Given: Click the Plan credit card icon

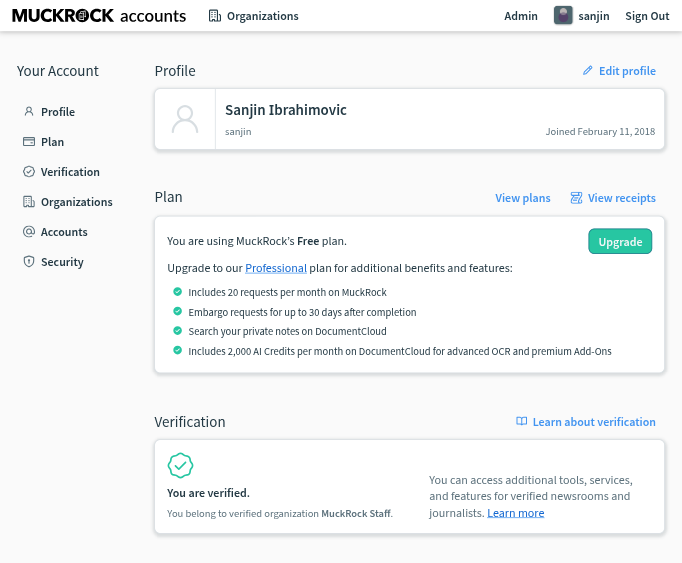Looking at the screenshot, I should click(x=29, y=142).
